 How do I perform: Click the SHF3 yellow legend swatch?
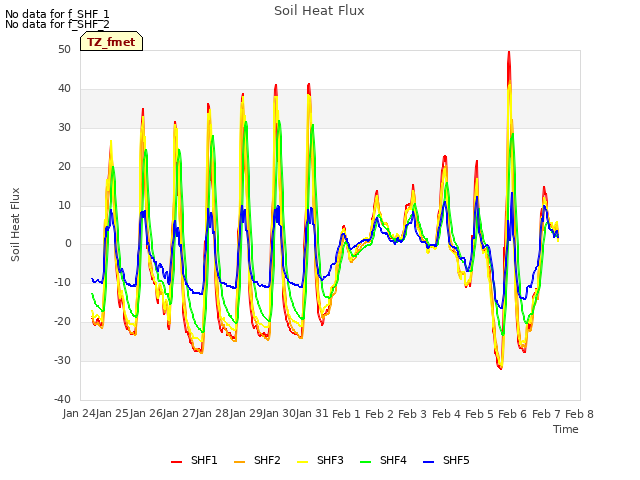302,462
